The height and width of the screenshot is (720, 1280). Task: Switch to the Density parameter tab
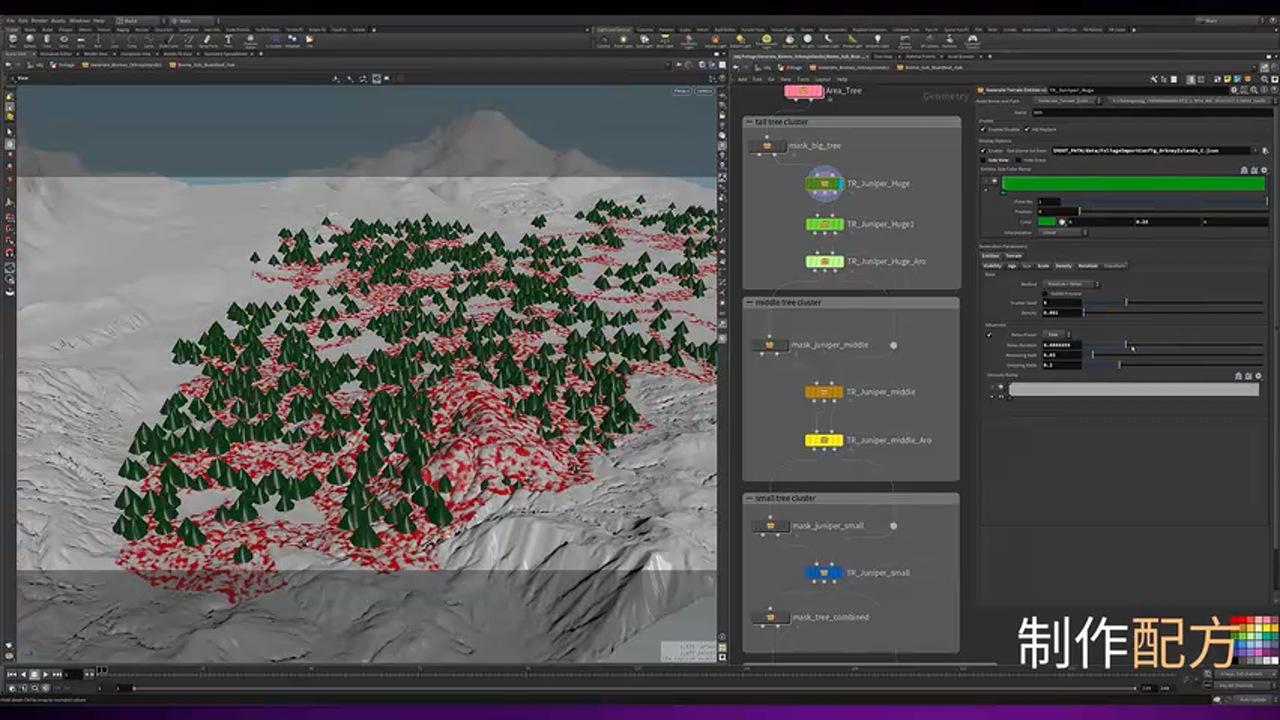1064,265
